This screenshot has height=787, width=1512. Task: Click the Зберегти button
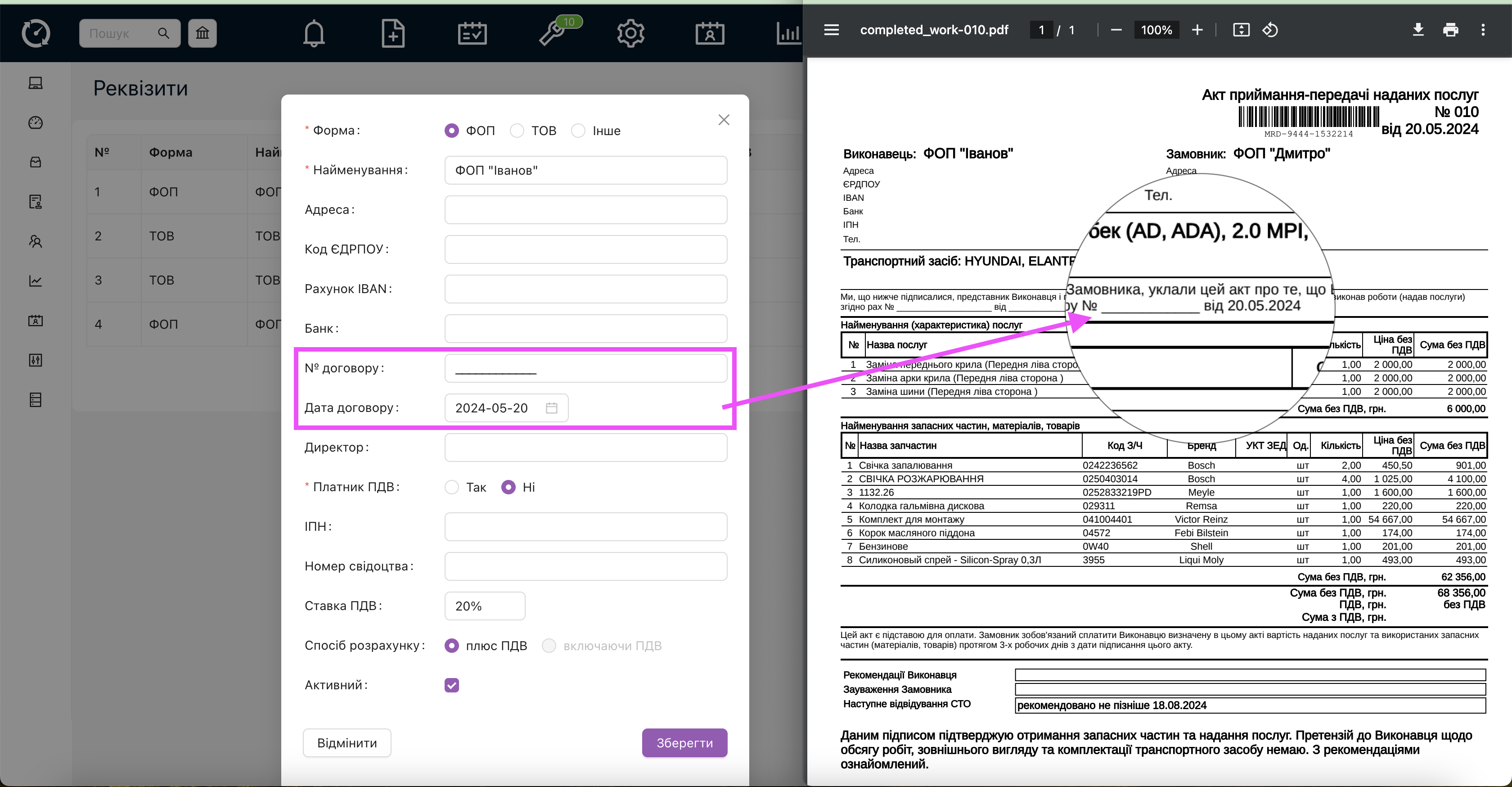(684, 742)
